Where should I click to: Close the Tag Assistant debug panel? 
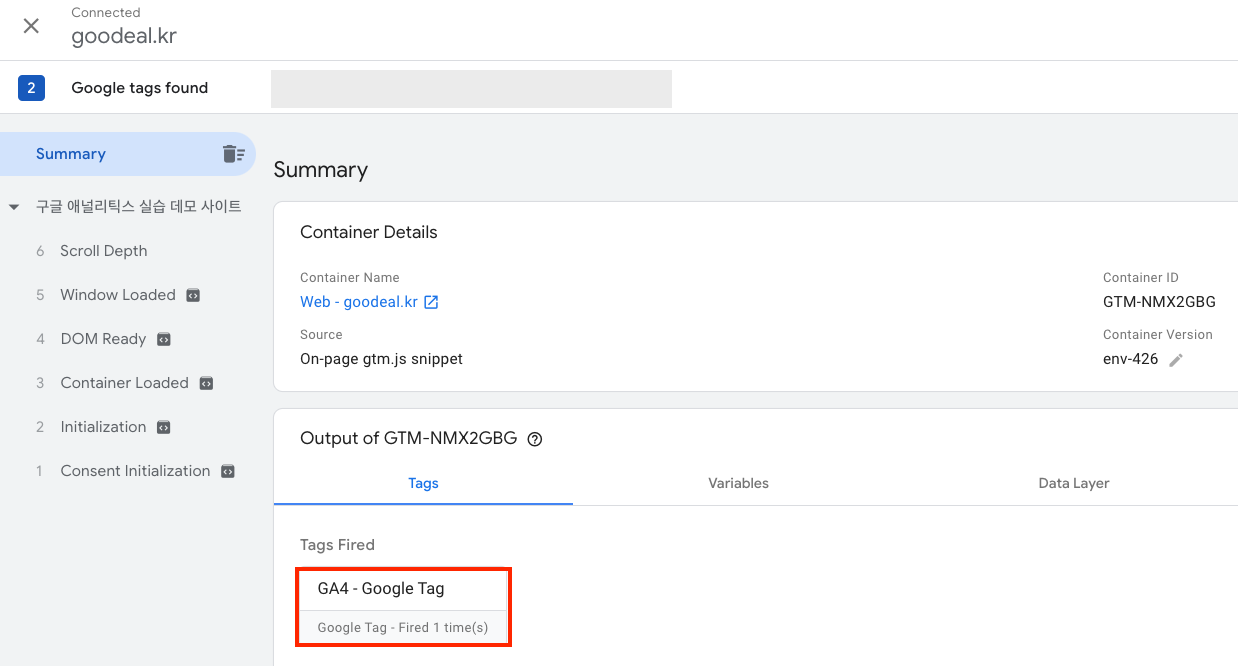[31, 26]
